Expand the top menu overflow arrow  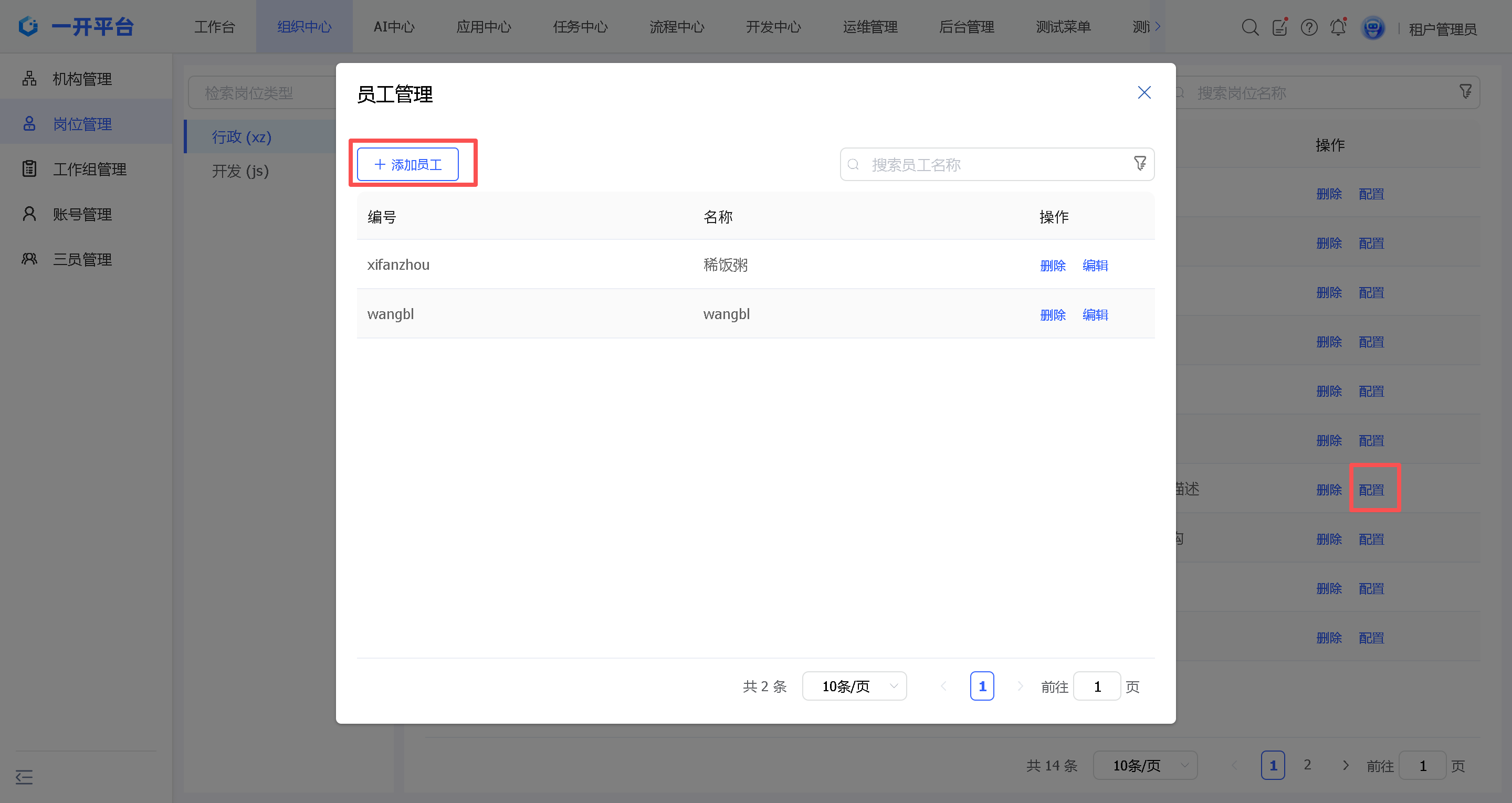click(x=1158, y=26)
